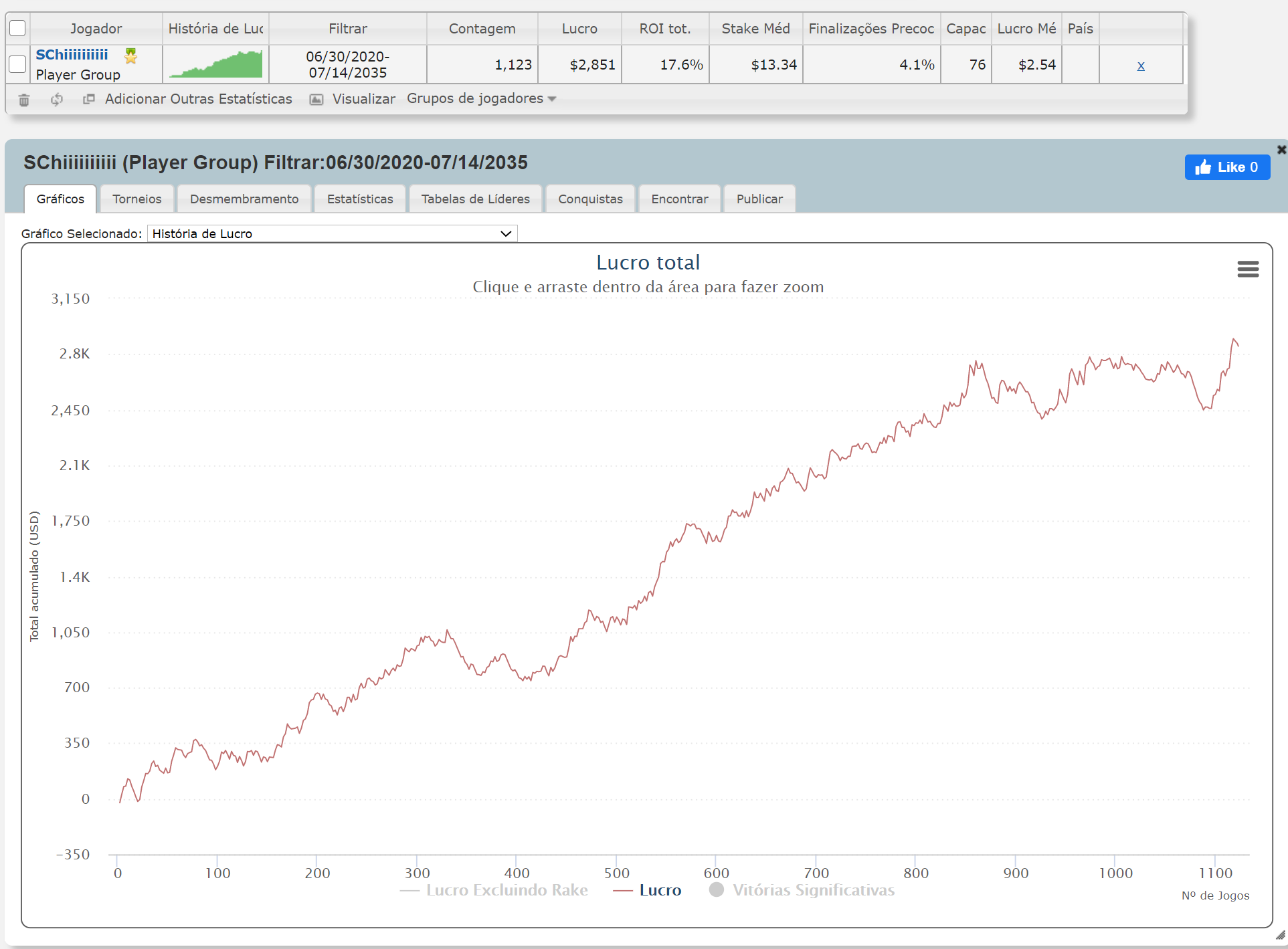Switch to the Gráficos tab
The height and width of the screenshot is (949, 1288).
point(60,199)
